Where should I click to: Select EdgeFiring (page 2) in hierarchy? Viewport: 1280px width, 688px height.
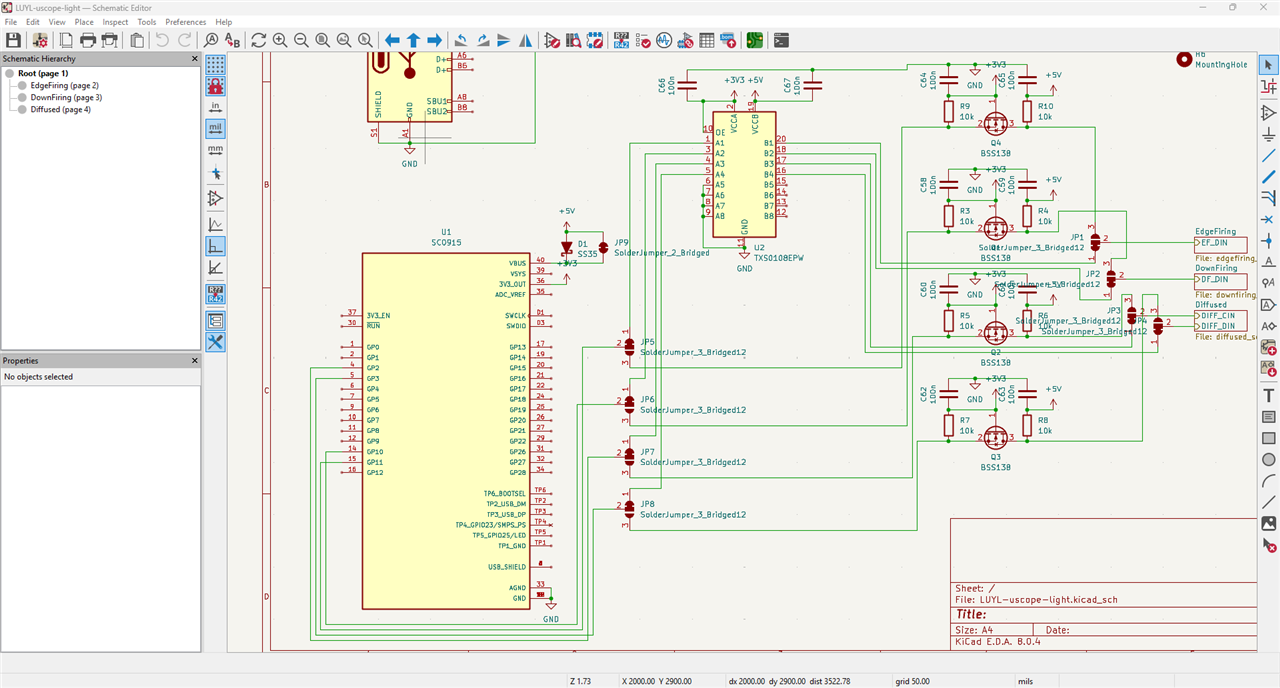click(64, 86)
